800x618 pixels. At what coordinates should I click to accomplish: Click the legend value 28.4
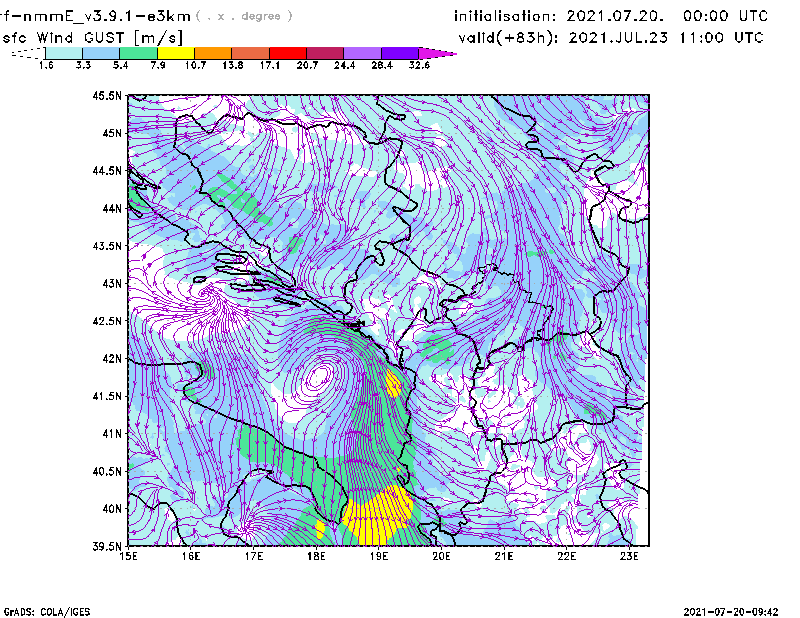tap(382, 65)
